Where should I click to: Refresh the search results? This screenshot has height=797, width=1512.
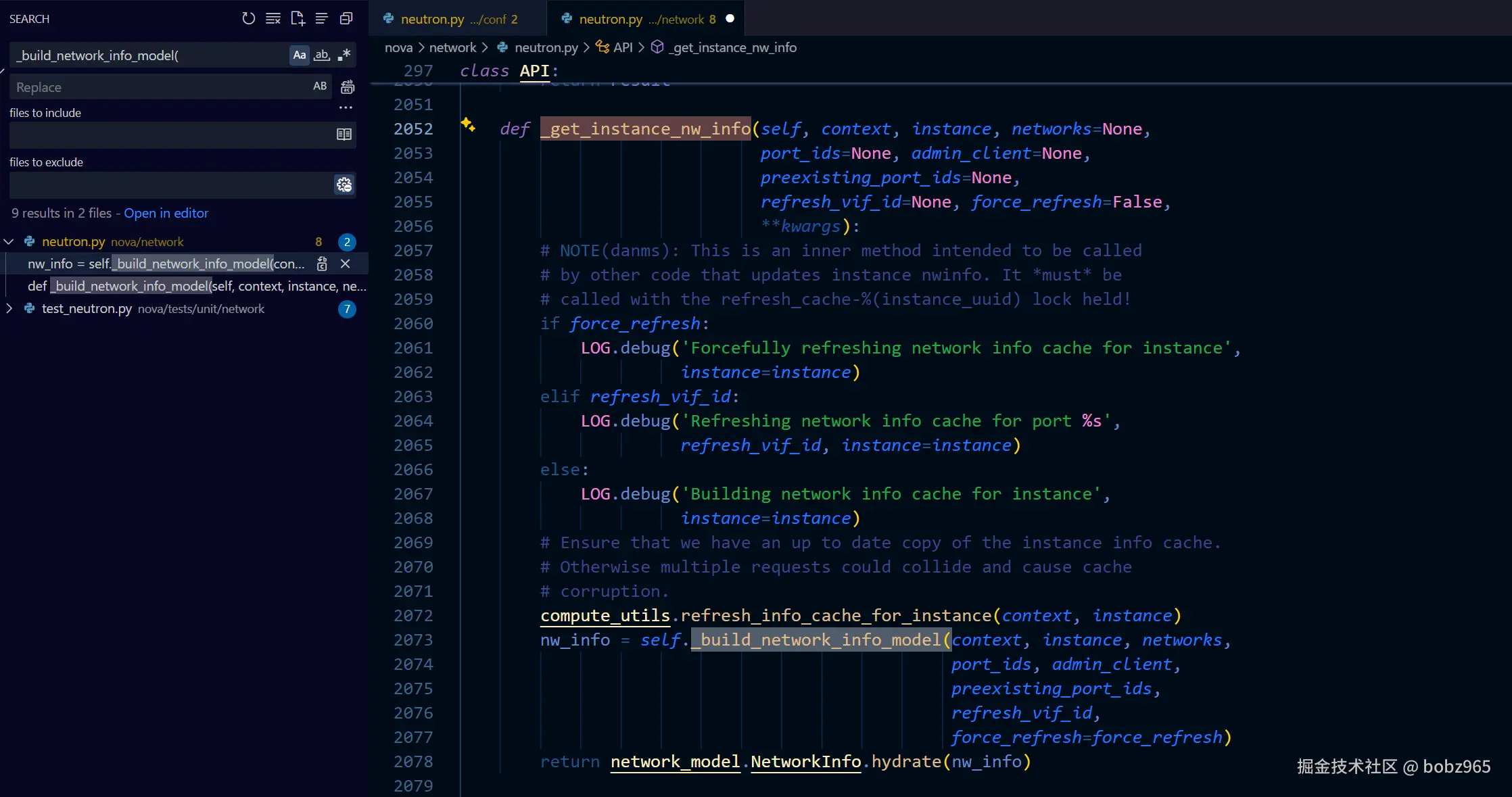click(x=249, y=18)
